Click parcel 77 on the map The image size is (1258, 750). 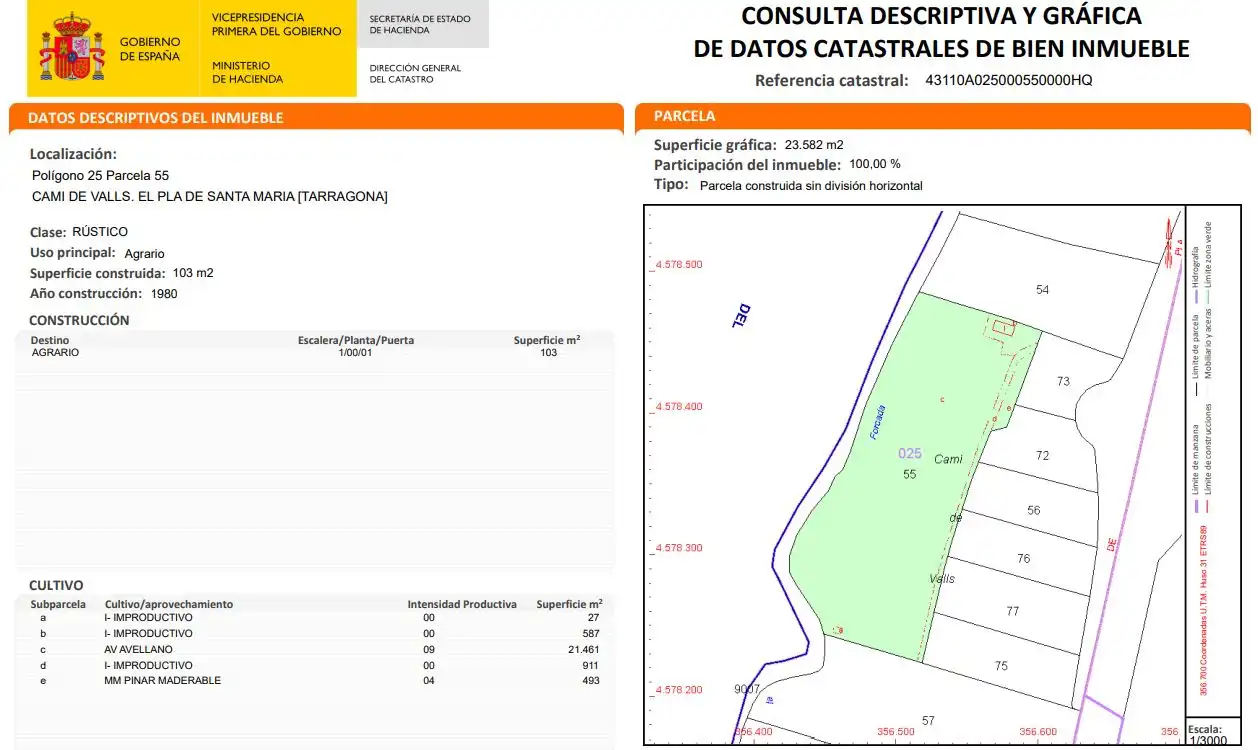(1013, 611)
